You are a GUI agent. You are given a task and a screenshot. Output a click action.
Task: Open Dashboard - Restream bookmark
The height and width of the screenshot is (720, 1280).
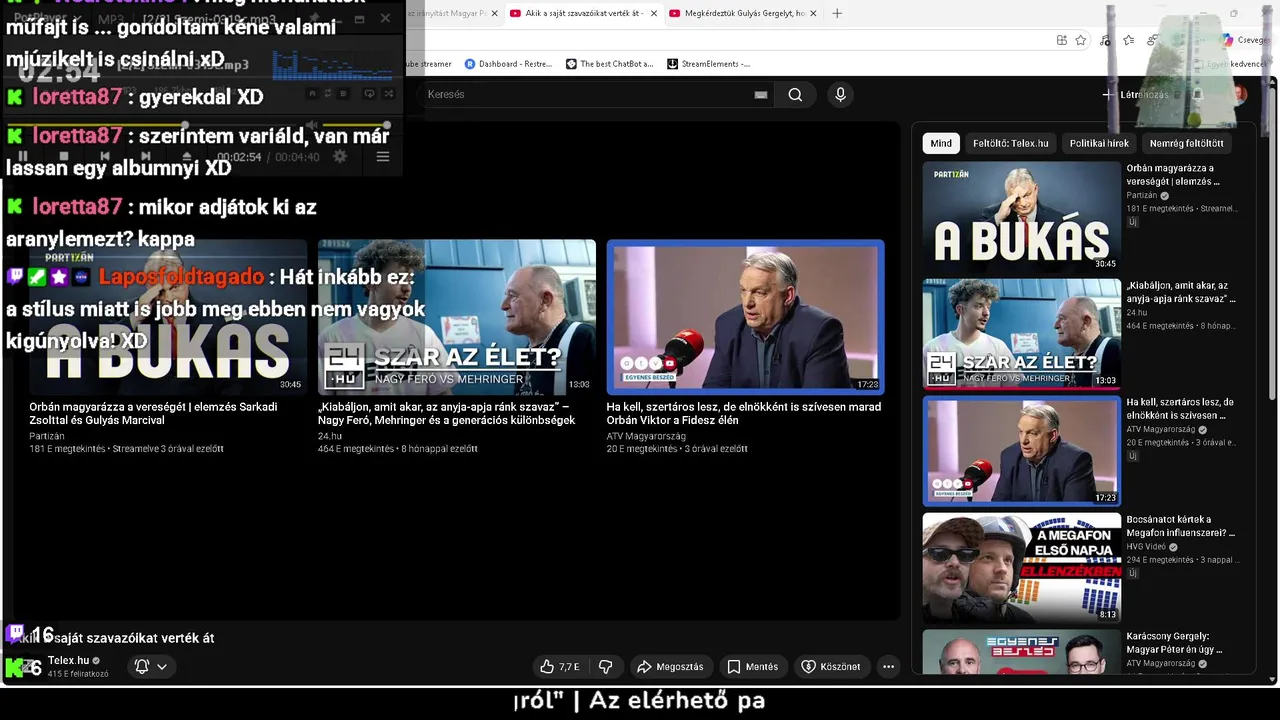508,64
